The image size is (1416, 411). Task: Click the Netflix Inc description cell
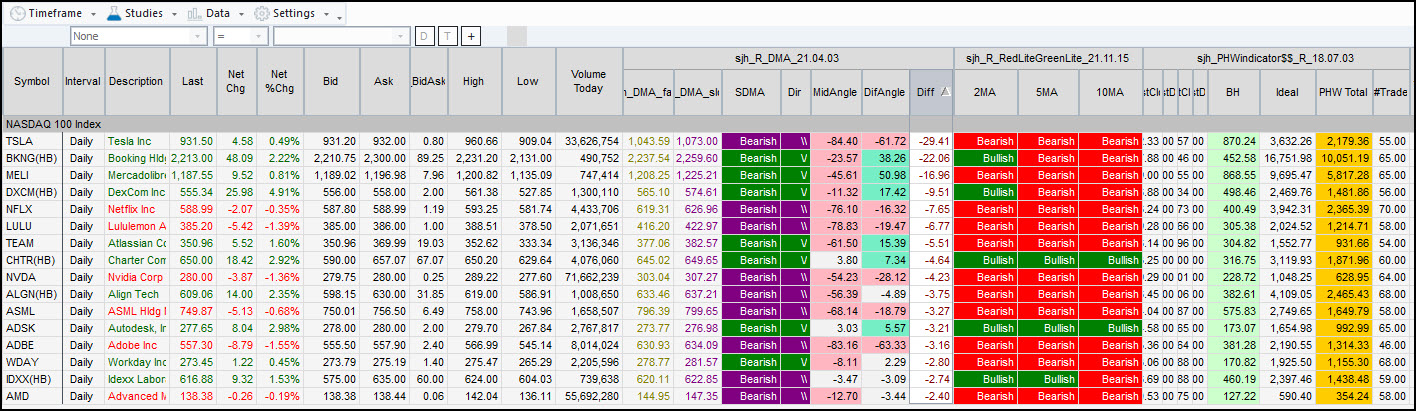(137, 208)
